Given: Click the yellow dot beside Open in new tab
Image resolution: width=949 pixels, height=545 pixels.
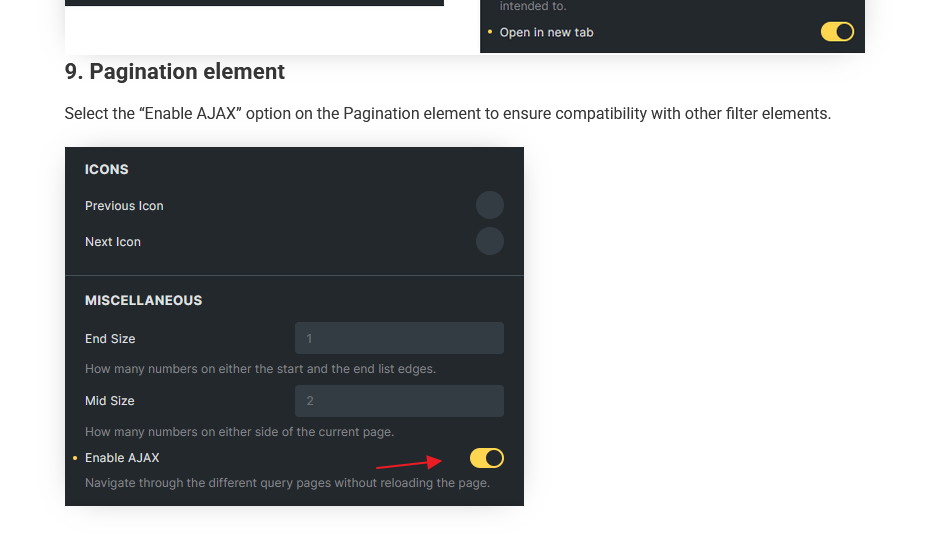Looking at the screenshot, I should pyautogui.click(x=490, y=33).
